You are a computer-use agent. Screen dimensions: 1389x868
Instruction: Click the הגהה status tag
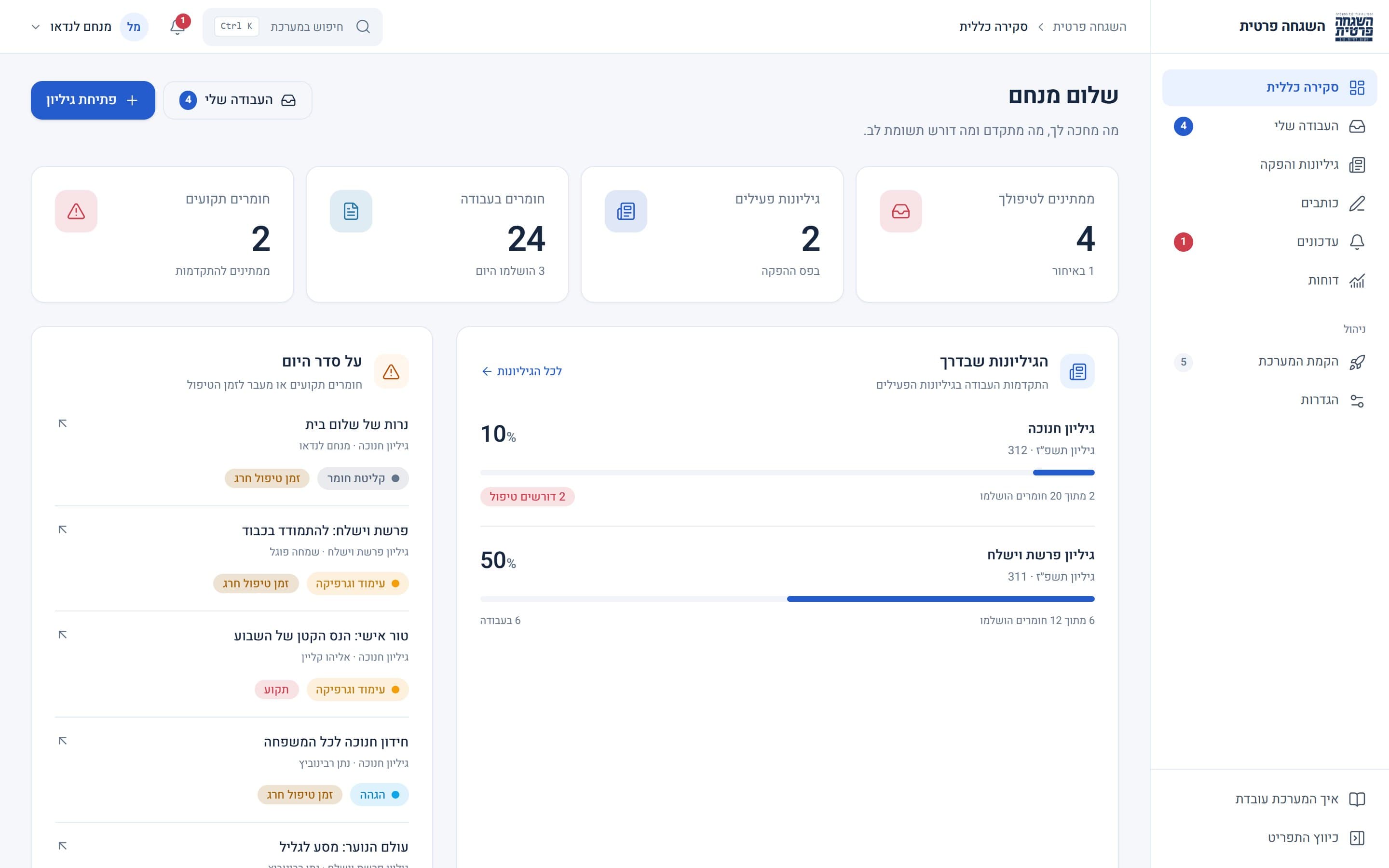[x=380, y=795]
